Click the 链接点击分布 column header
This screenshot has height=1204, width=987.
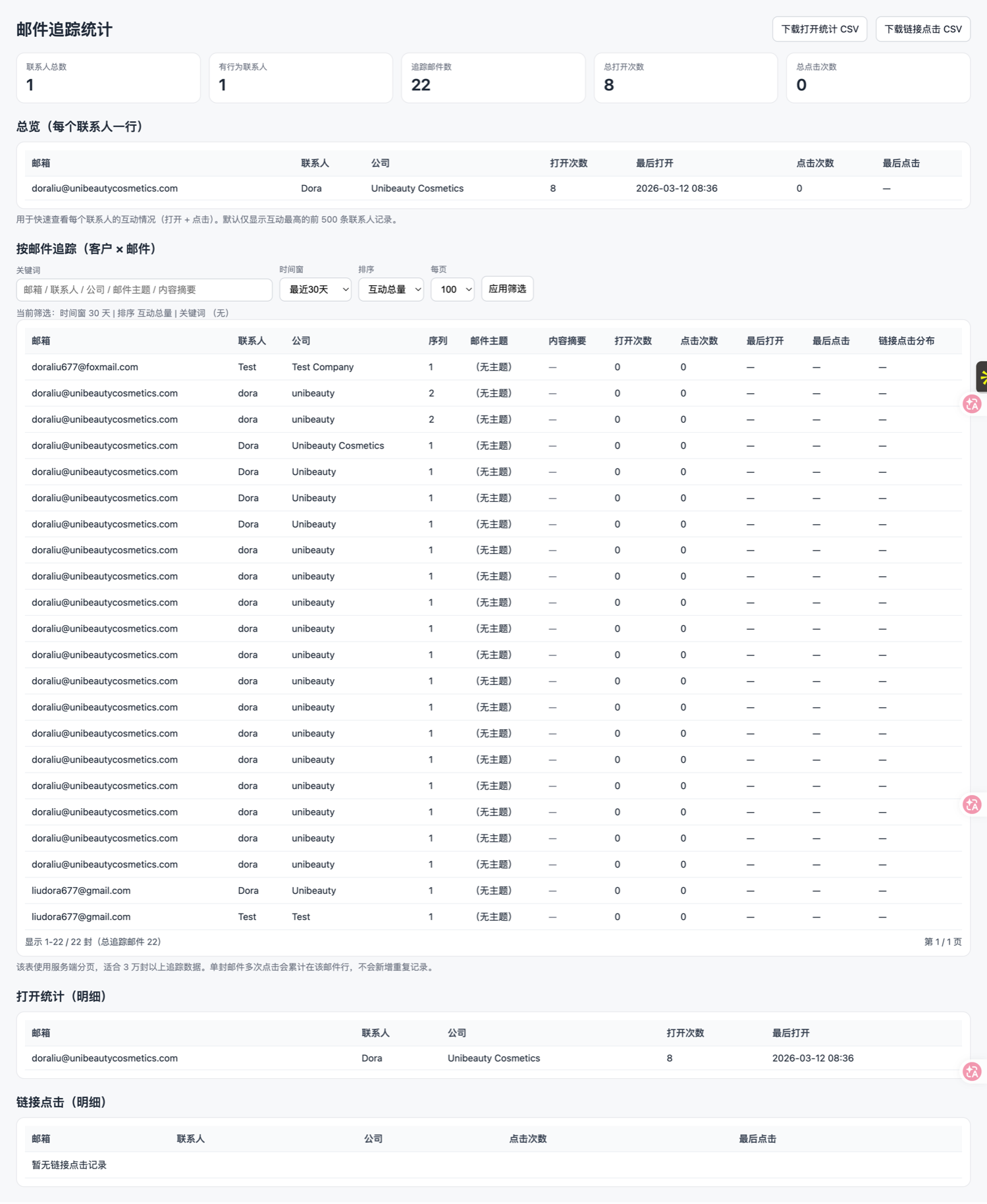906,341
